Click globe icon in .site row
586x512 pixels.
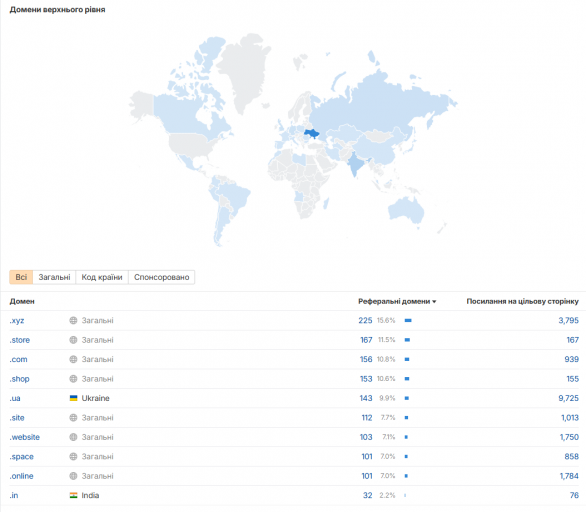point(73,418)
